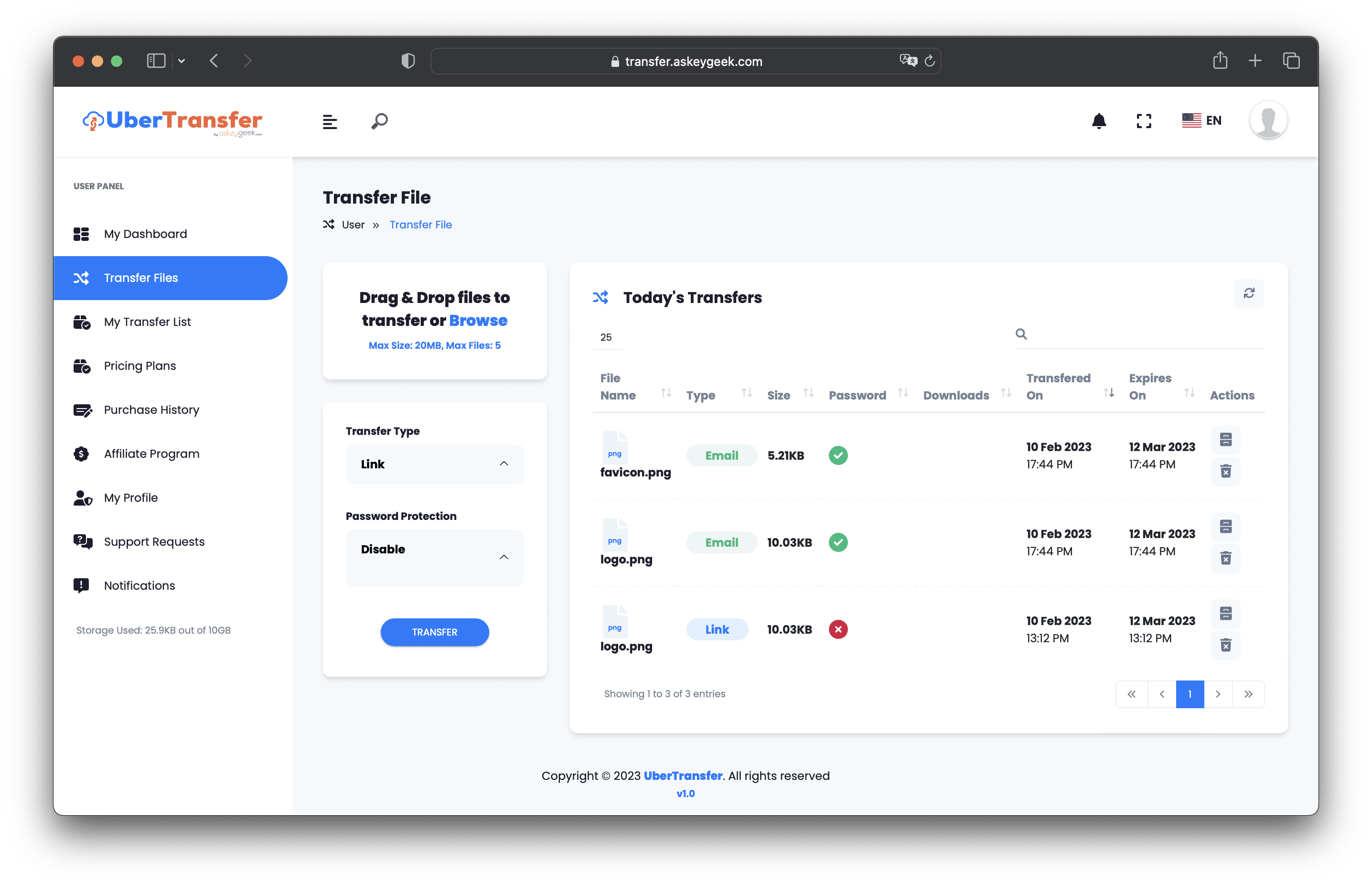1372x886 pixels.
Task: Open transfer details for logo.png email entry
Action: pyautogui.click(x=1225, y=527)
